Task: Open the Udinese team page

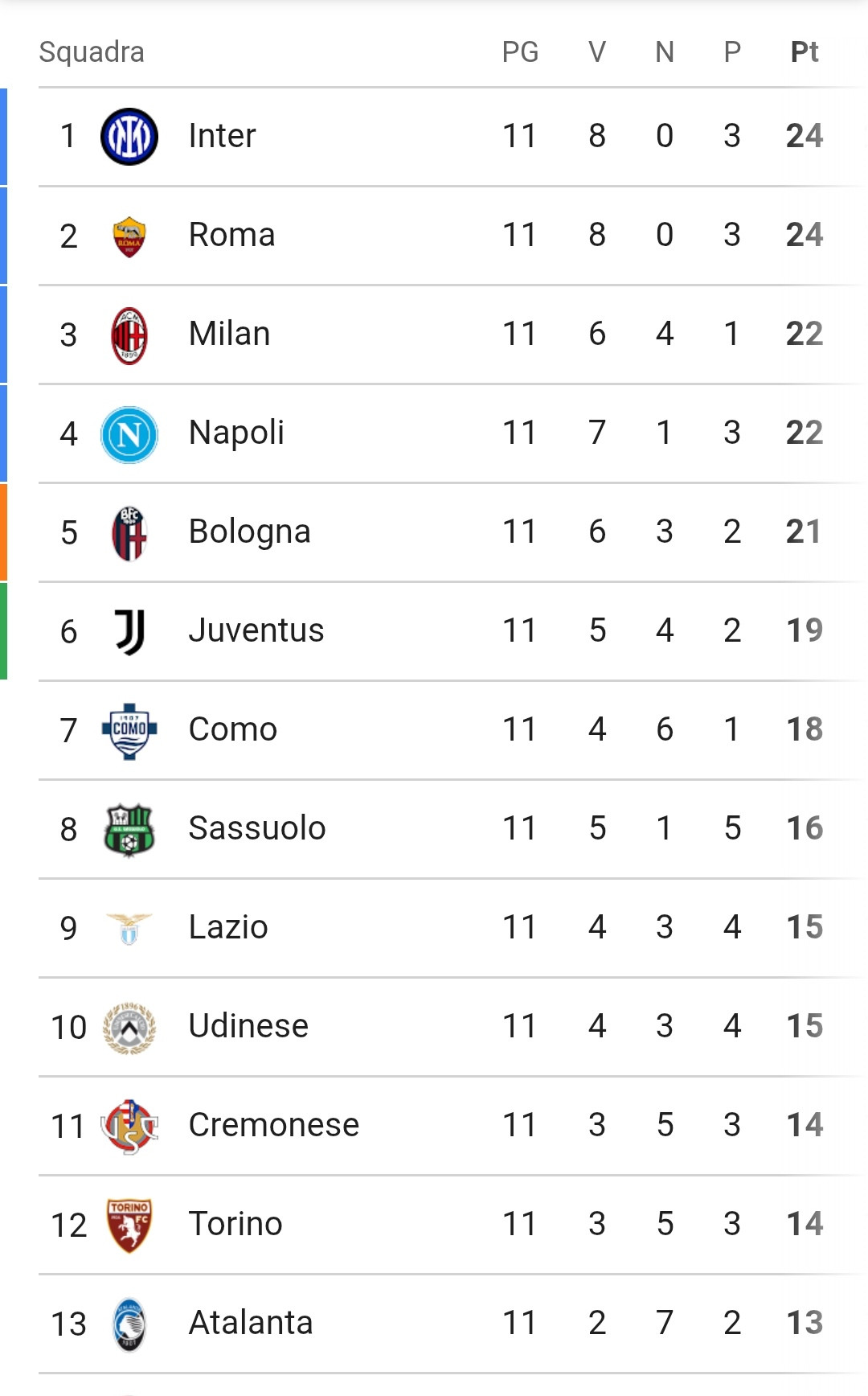Action: [x=248, y=1026]
